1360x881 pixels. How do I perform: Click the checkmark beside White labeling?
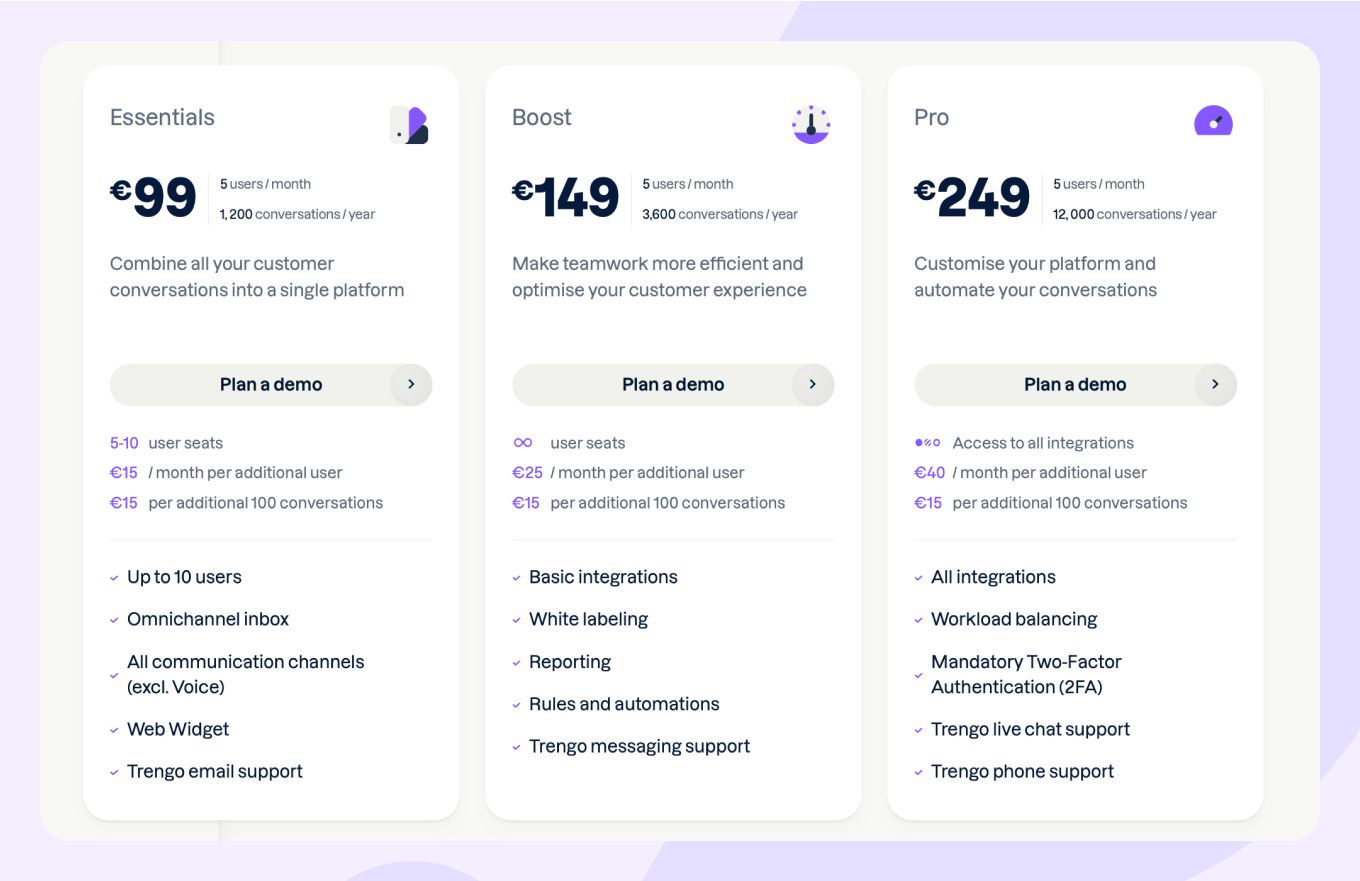[517, 620]
